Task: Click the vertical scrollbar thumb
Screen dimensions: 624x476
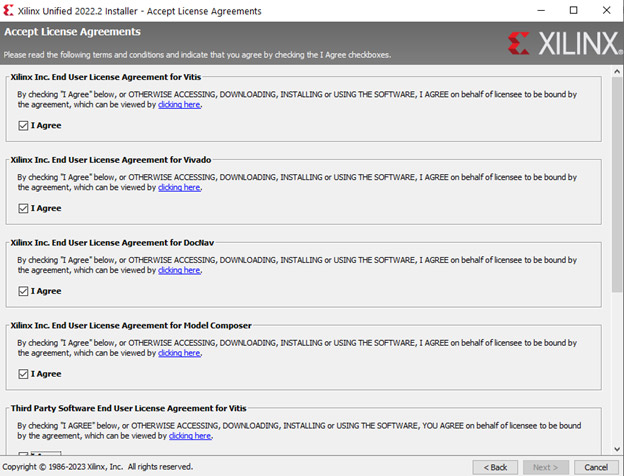Action: (617, 185)
